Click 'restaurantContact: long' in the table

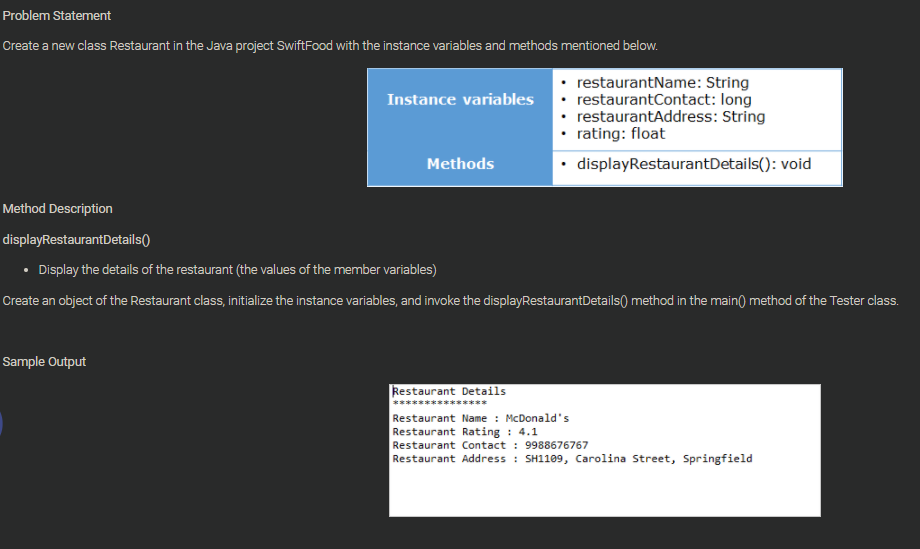point(664,100)
